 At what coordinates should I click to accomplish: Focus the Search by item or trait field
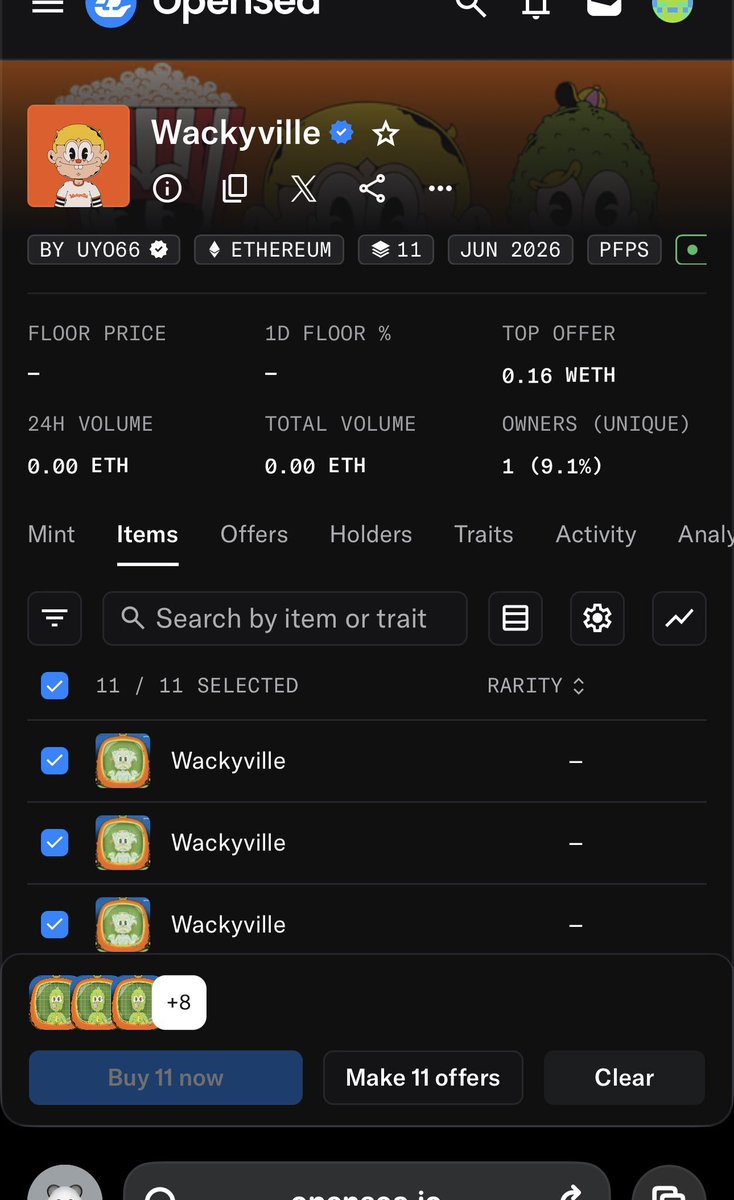[x=285, y=619]
